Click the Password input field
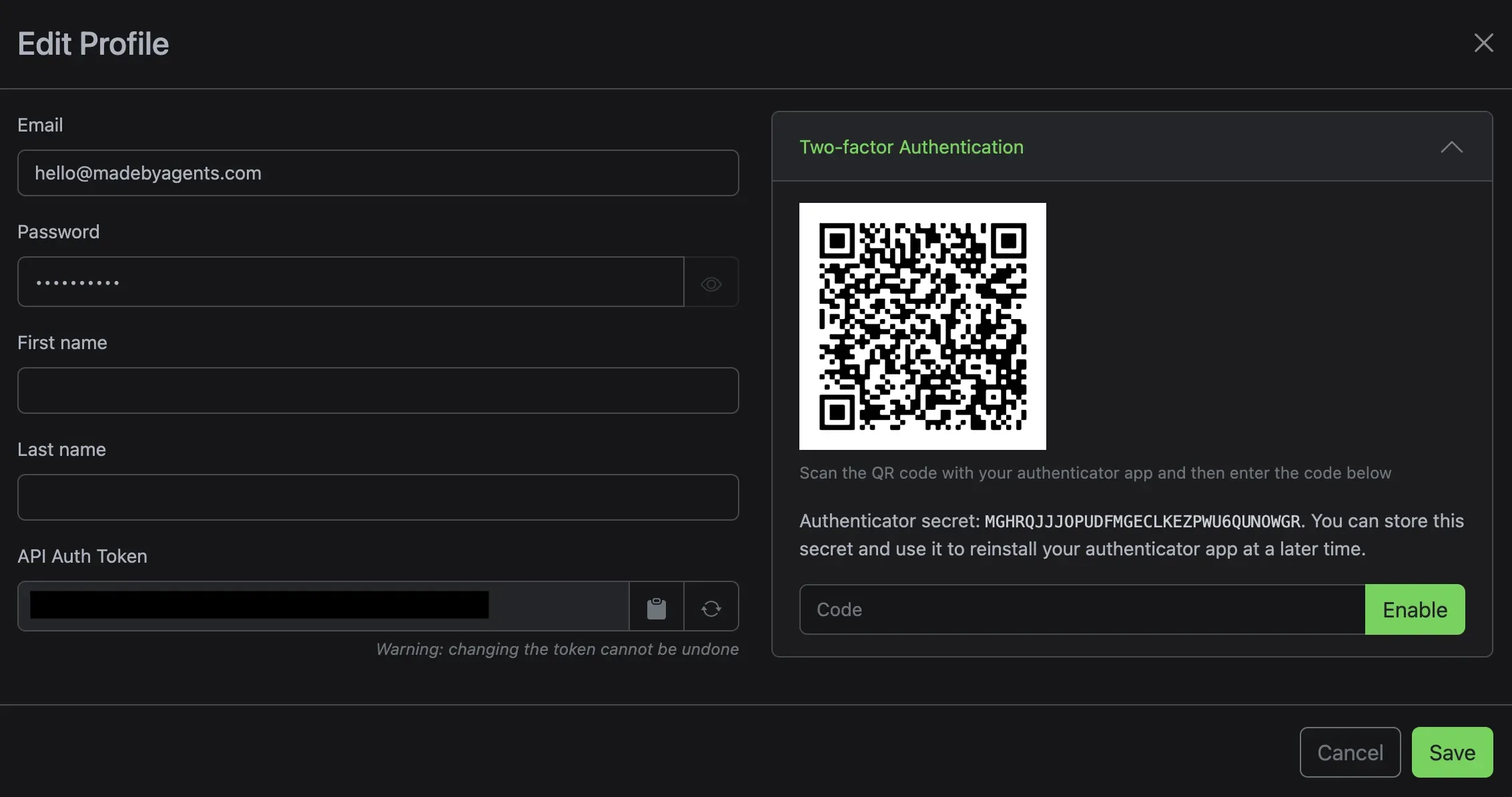This screenshot has height=797, width=1512. tap(351, 282)
